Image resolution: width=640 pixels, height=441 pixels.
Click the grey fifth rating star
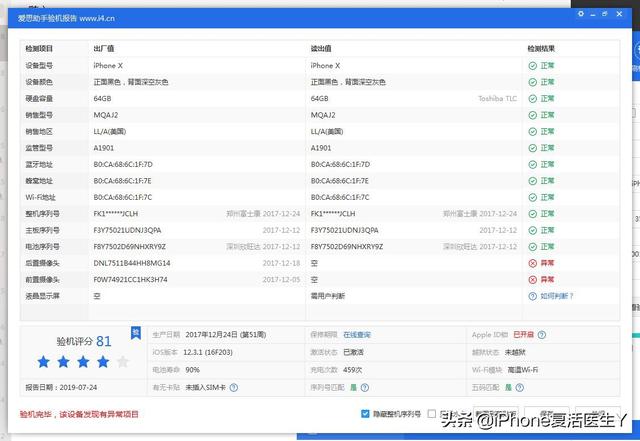click(123, 362)
